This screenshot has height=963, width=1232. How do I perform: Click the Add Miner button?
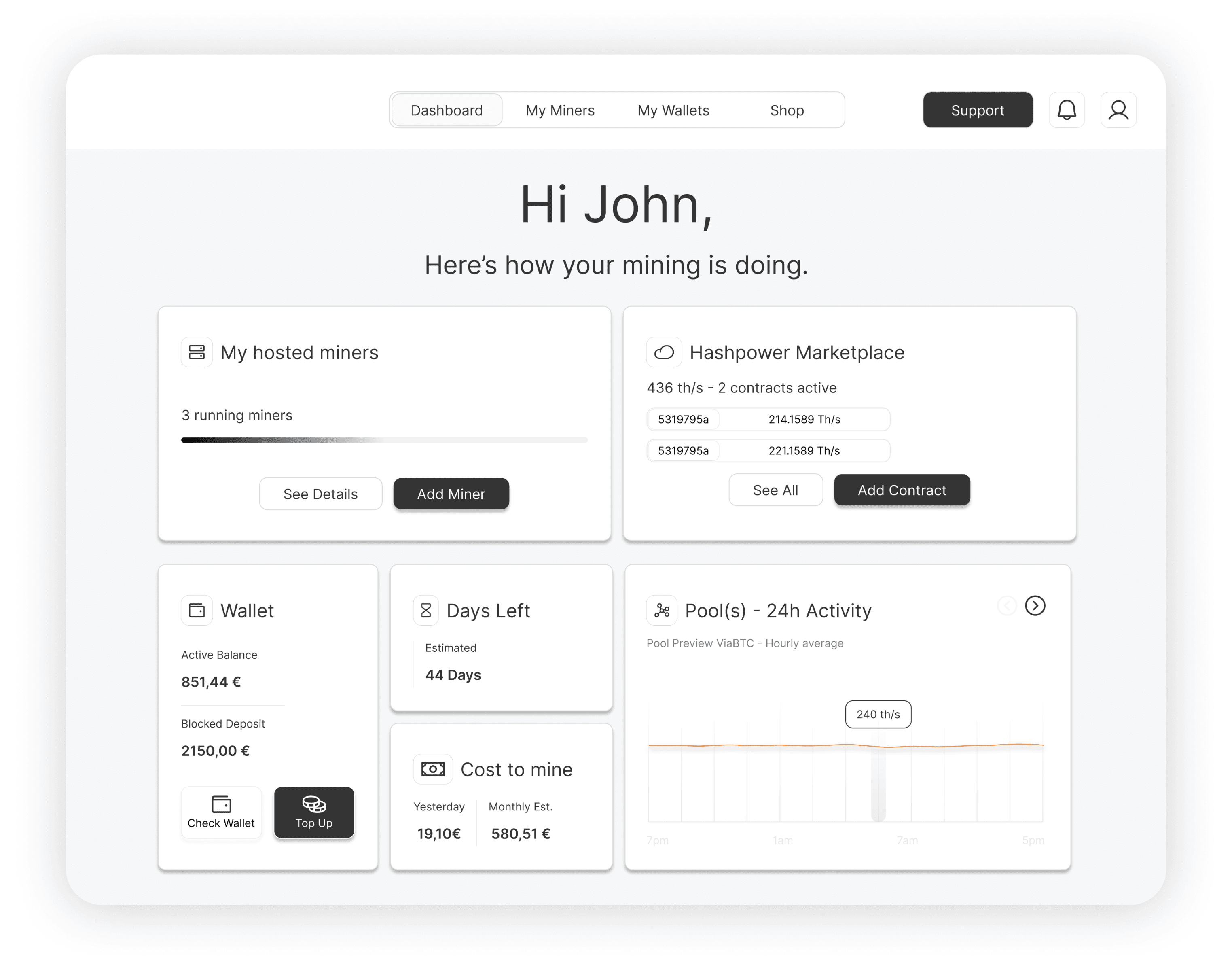(x=451, y=494)
